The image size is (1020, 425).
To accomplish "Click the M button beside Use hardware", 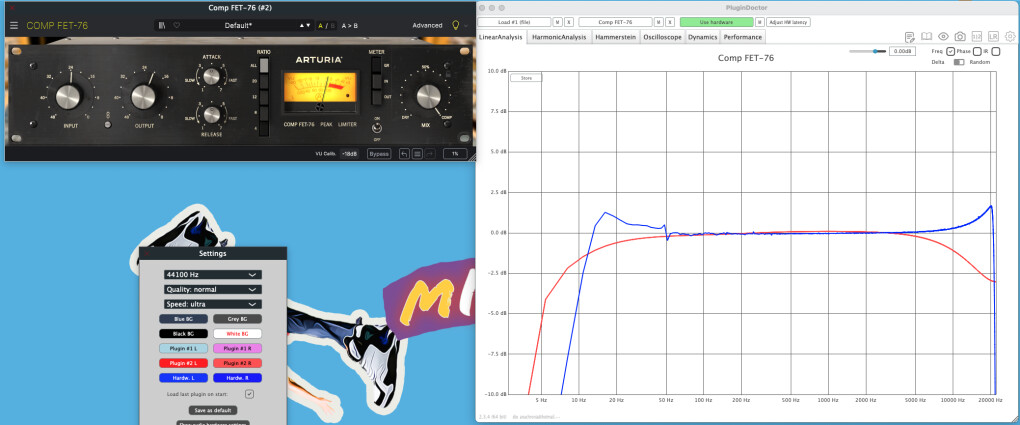I will pos(760,22).
